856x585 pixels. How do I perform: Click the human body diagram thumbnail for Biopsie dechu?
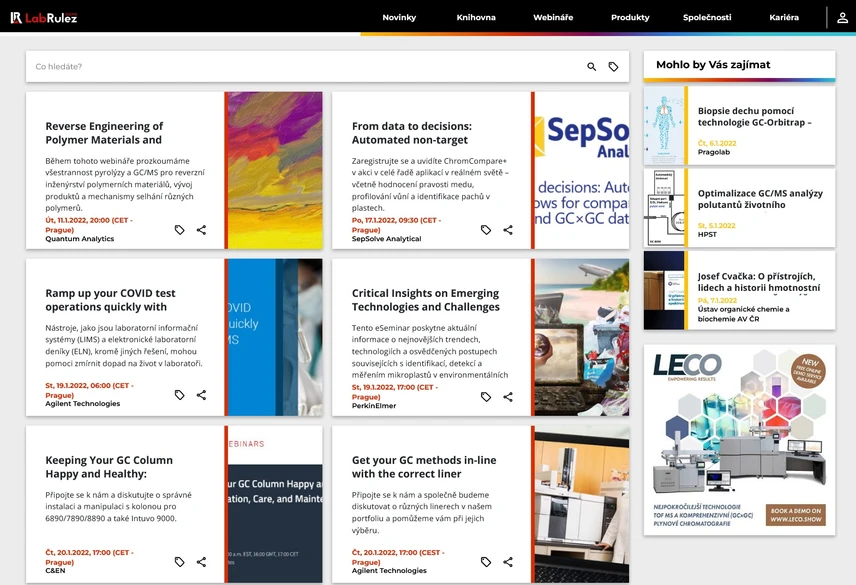pos(664,126)
